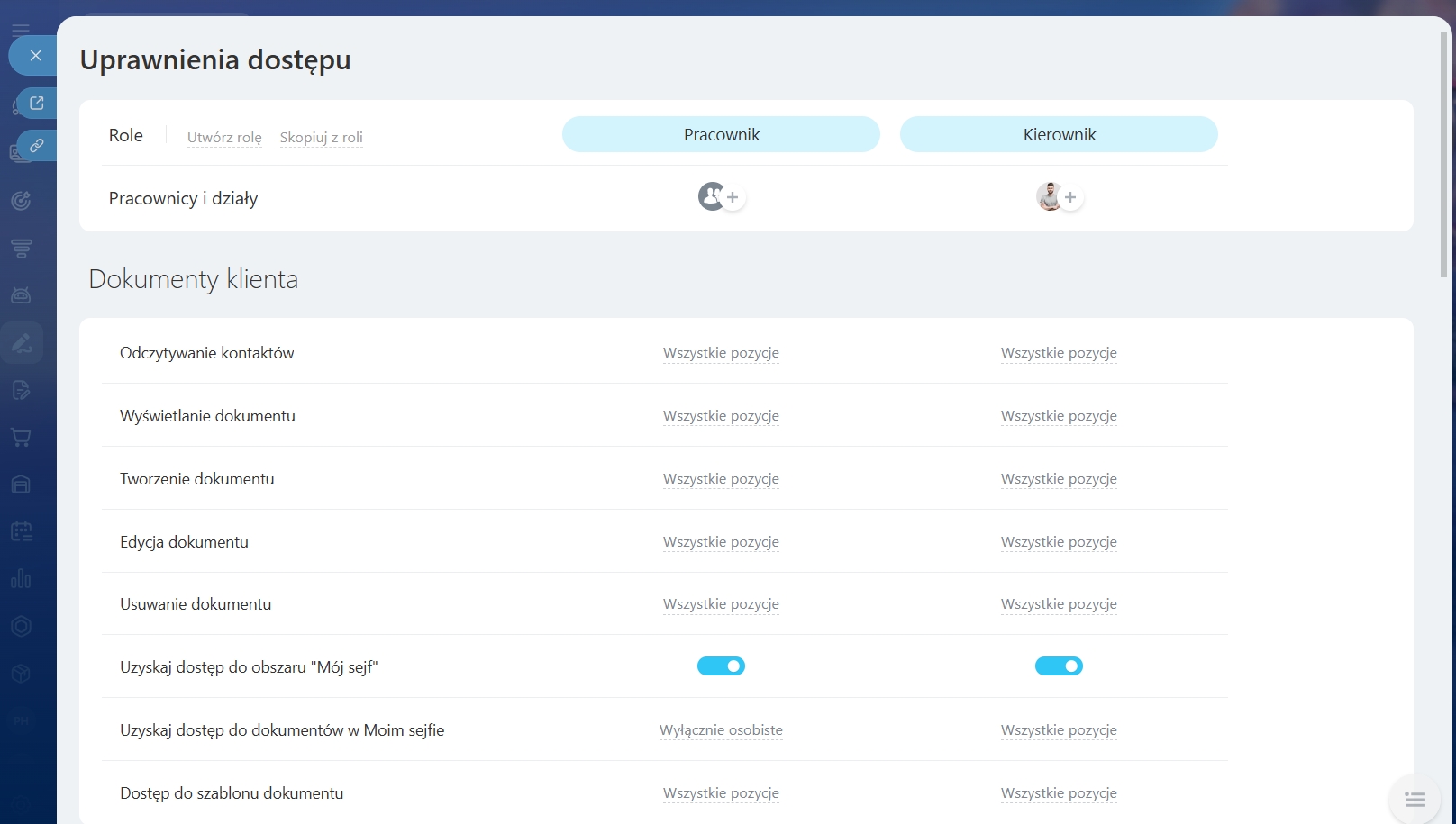Open the floating list menu button

(x=1415, y=799)
